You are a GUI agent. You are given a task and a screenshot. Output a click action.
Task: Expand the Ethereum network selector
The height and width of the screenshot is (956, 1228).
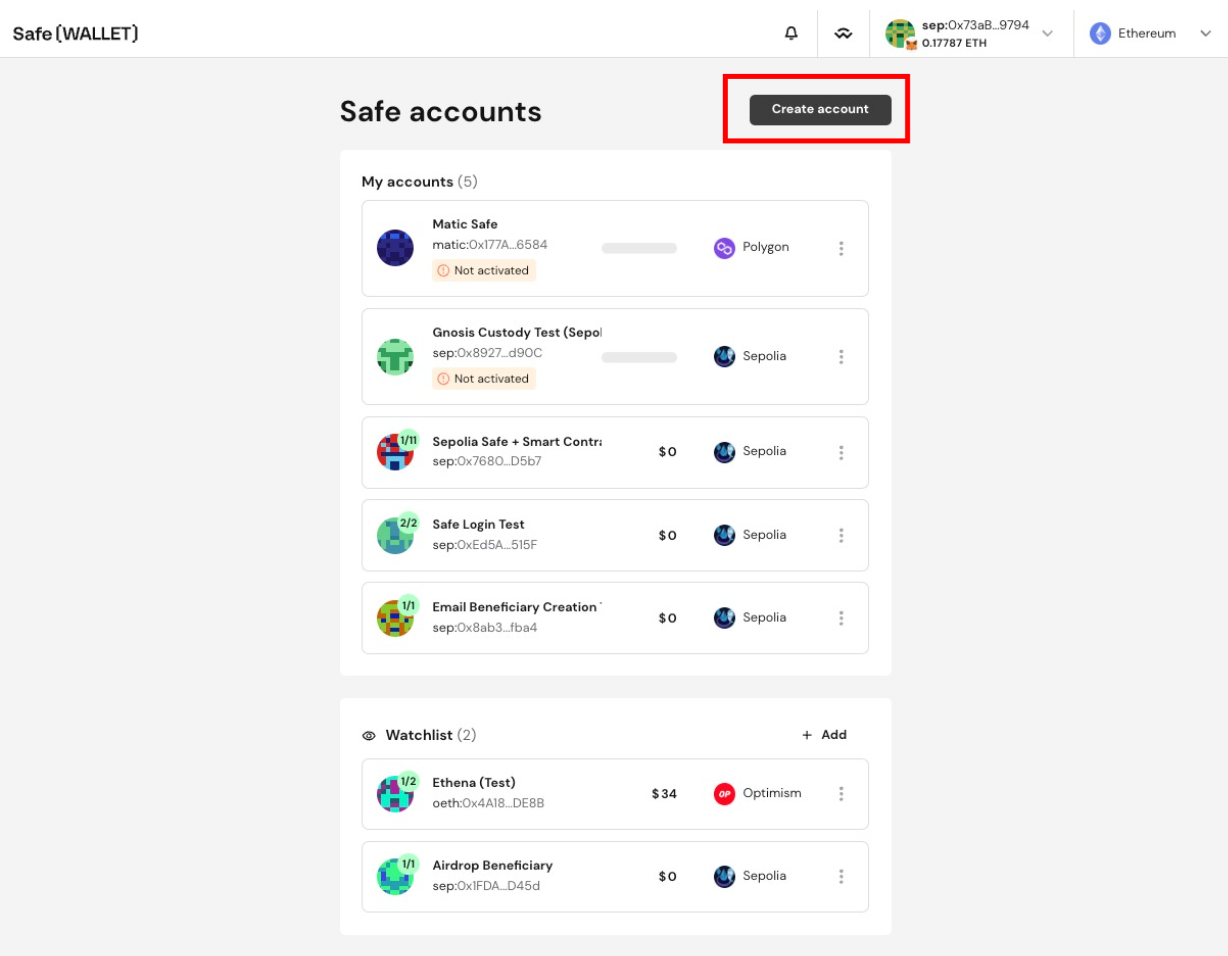[x=1204, y=33]
